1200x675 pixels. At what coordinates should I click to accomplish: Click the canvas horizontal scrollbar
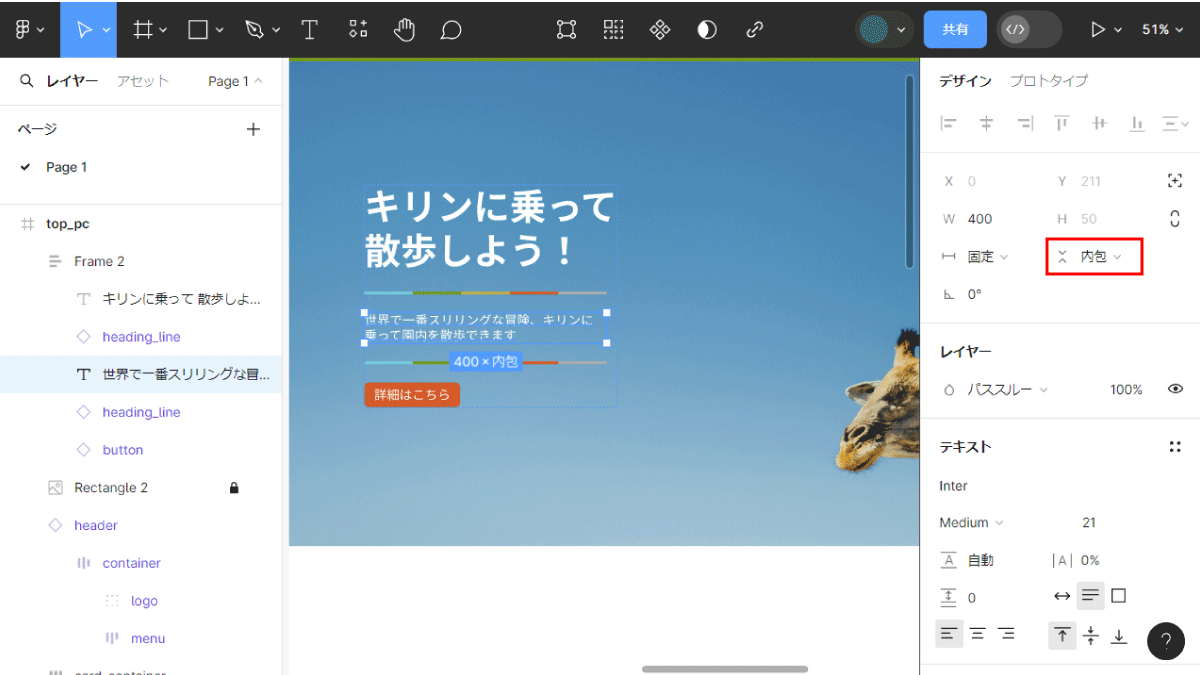725,668
